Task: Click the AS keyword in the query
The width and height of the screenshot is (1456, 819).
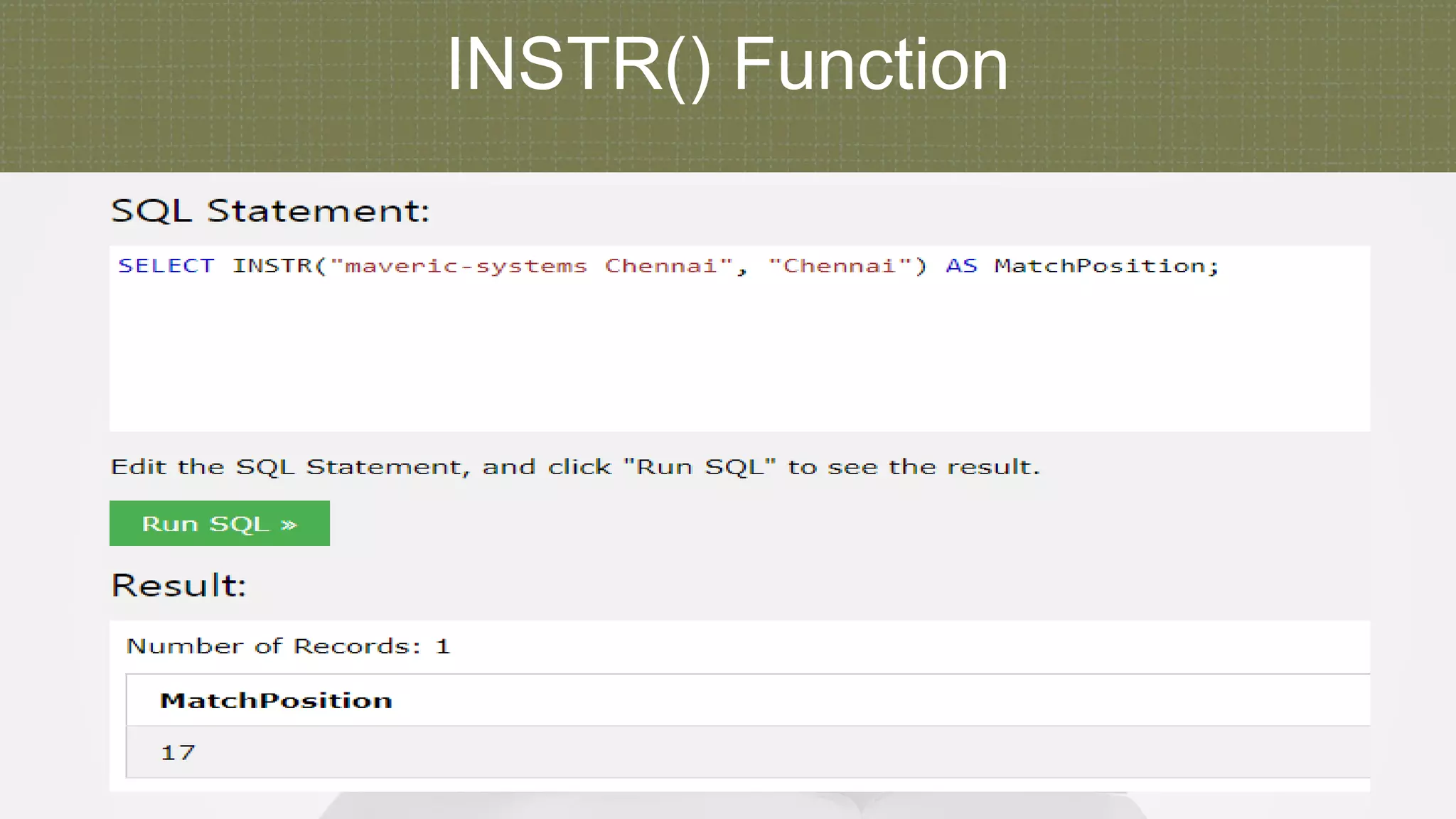Action: [x=961, y=266]
